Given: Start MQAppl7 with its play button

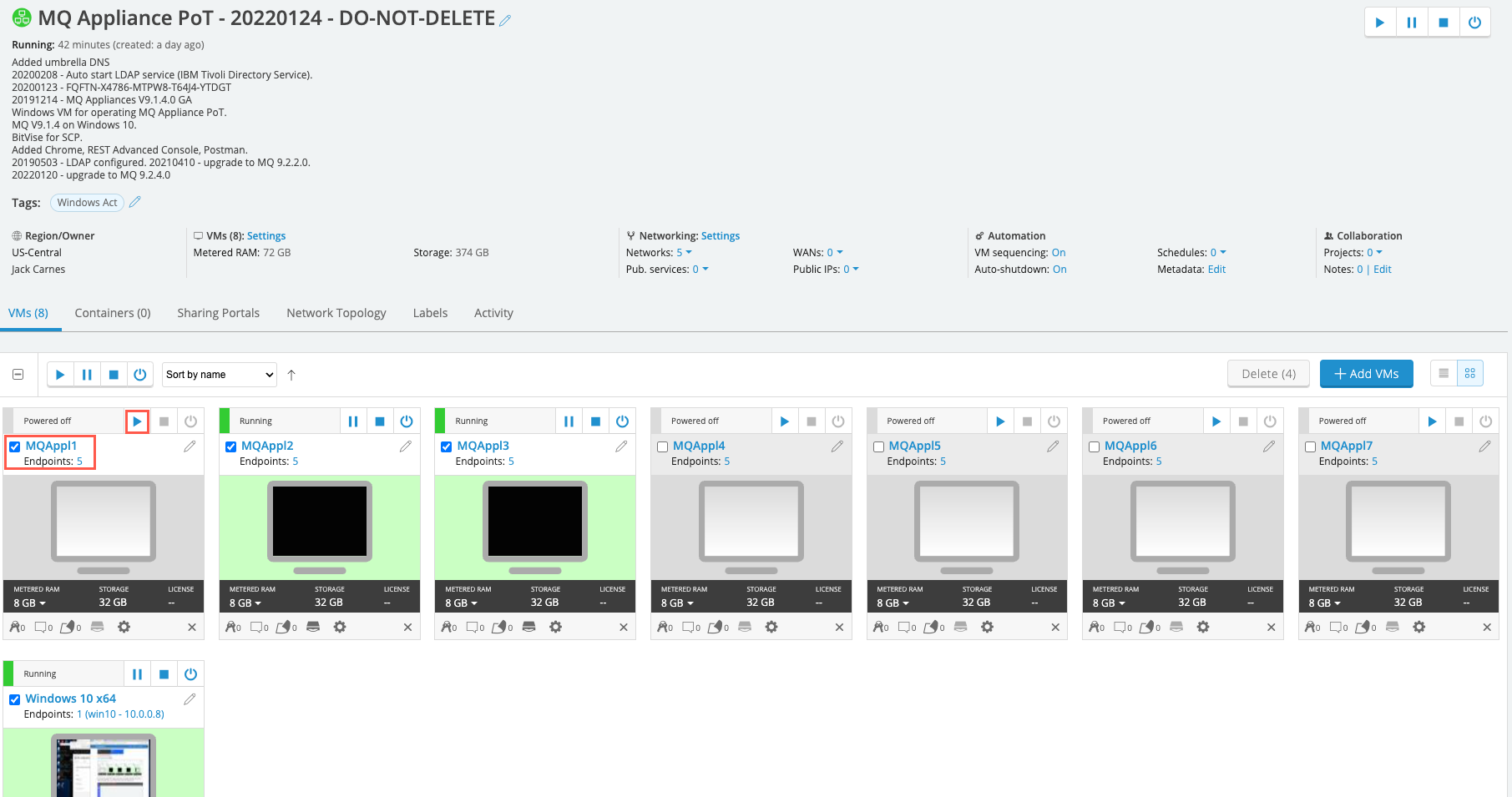Looking at the screenshot, I should coord(1433,421).
